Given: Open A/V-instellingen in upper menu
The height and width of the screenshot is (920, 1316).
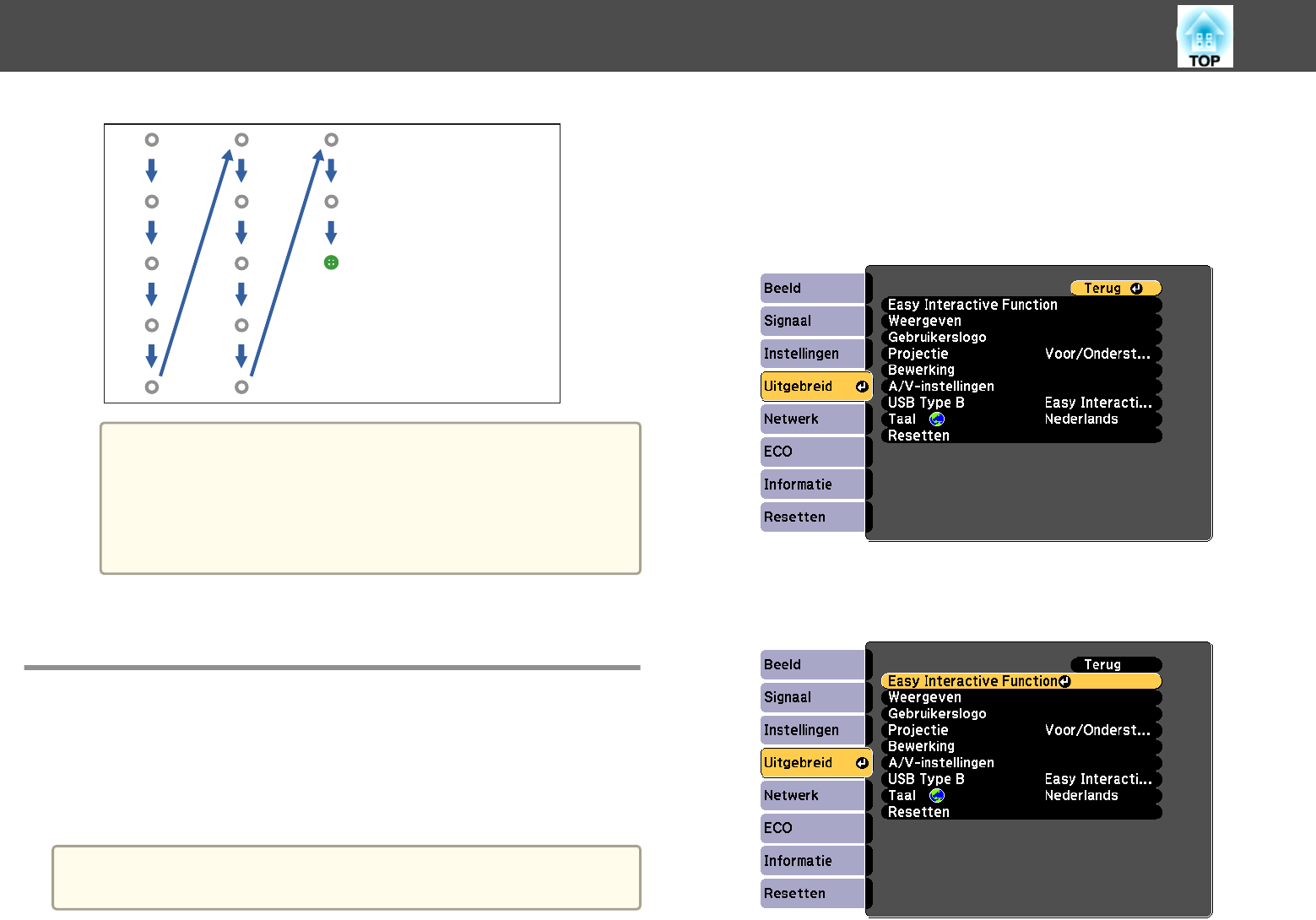Looking at the screenshot, I should [x=1021, y=387].
